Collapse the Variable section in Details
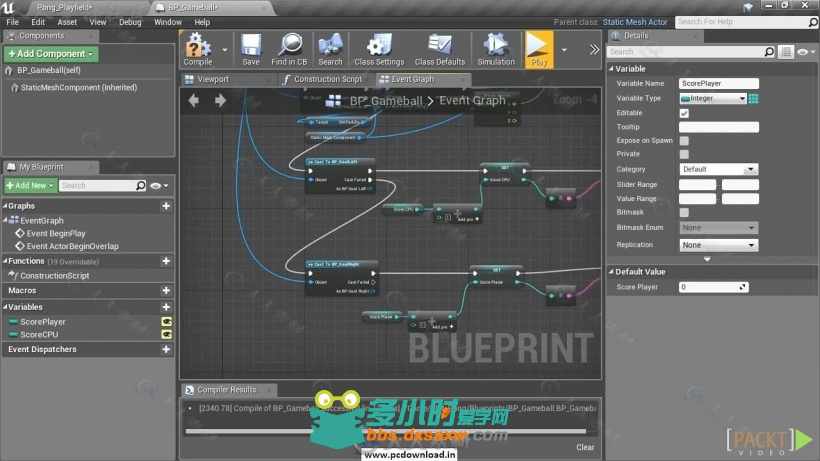Viewport: 820px width, 461px height. (611, 69)
